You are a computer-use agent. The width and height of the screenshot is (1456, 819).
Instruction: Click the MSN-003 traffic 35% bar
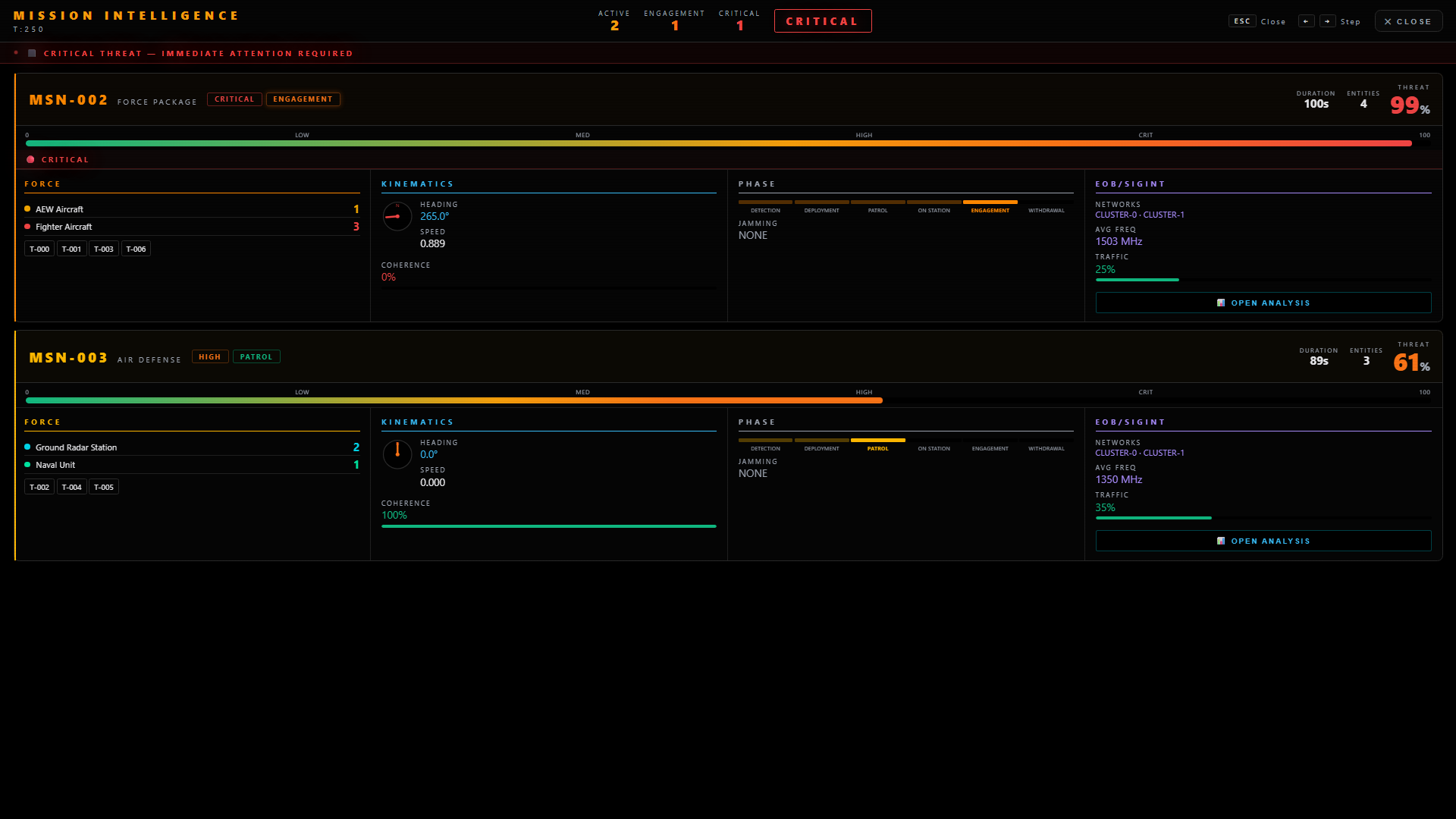tap(1263, 518)
